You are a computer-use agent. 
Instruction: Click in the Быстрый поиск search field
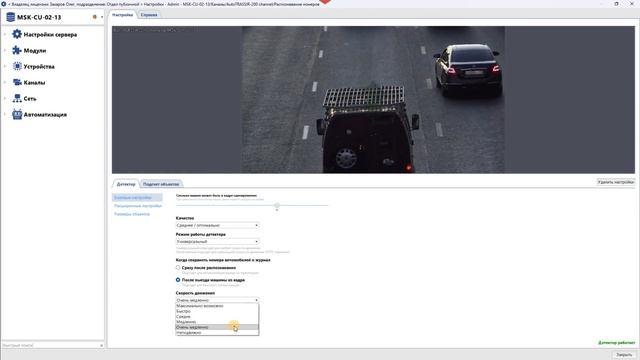[50, 345]
